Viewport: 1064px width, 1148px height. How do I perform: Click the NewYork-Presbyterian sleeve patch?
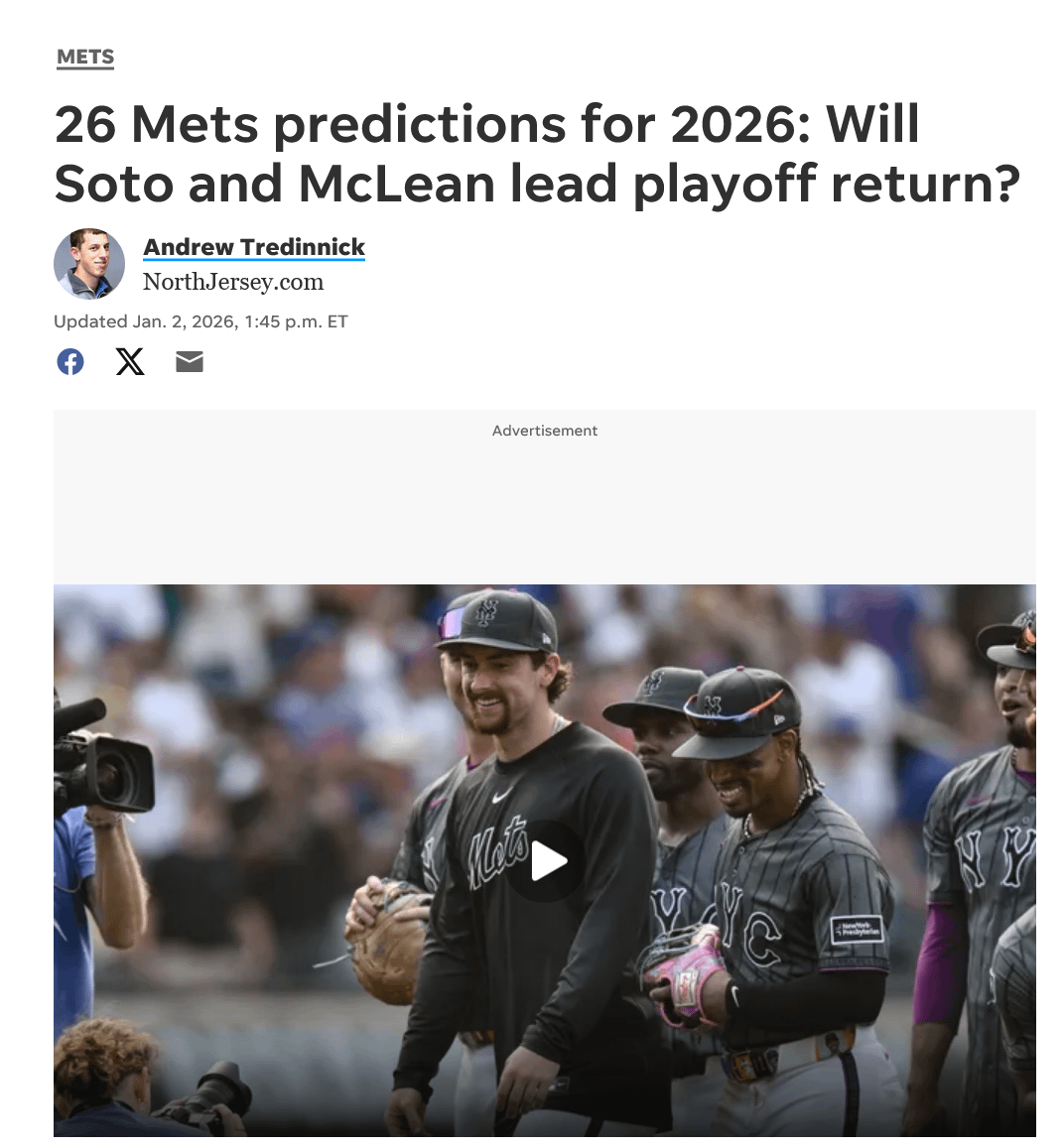(x=857, y=930)
